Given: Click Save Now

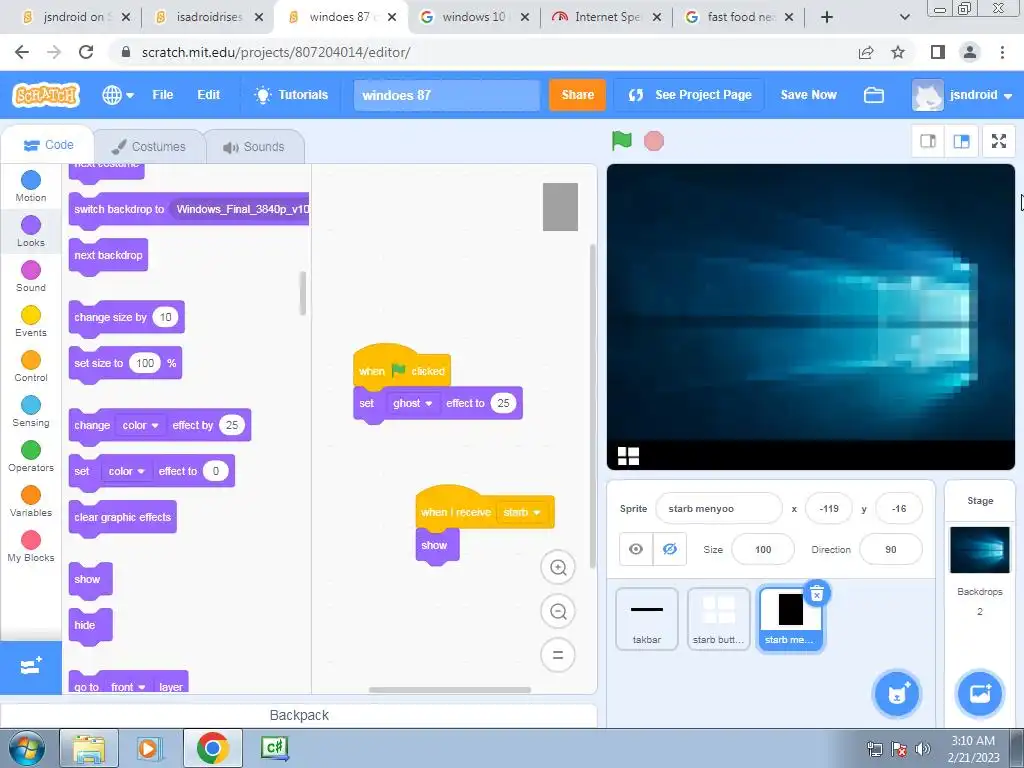Looking at the screenshot, I should [808, 95].
